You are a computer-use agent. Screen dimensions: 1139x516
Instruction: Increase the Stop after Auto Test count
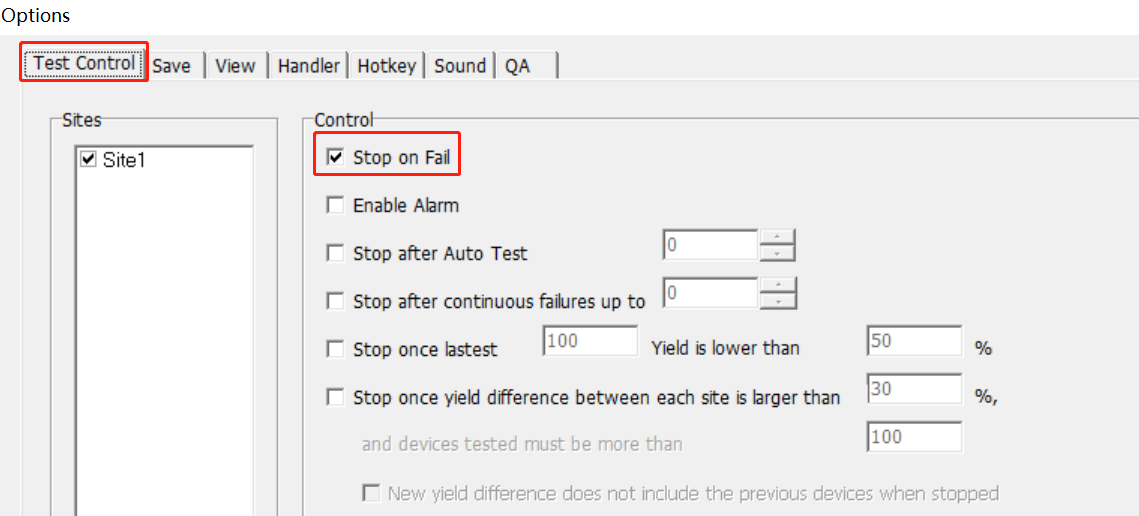[x=777, y=237]
